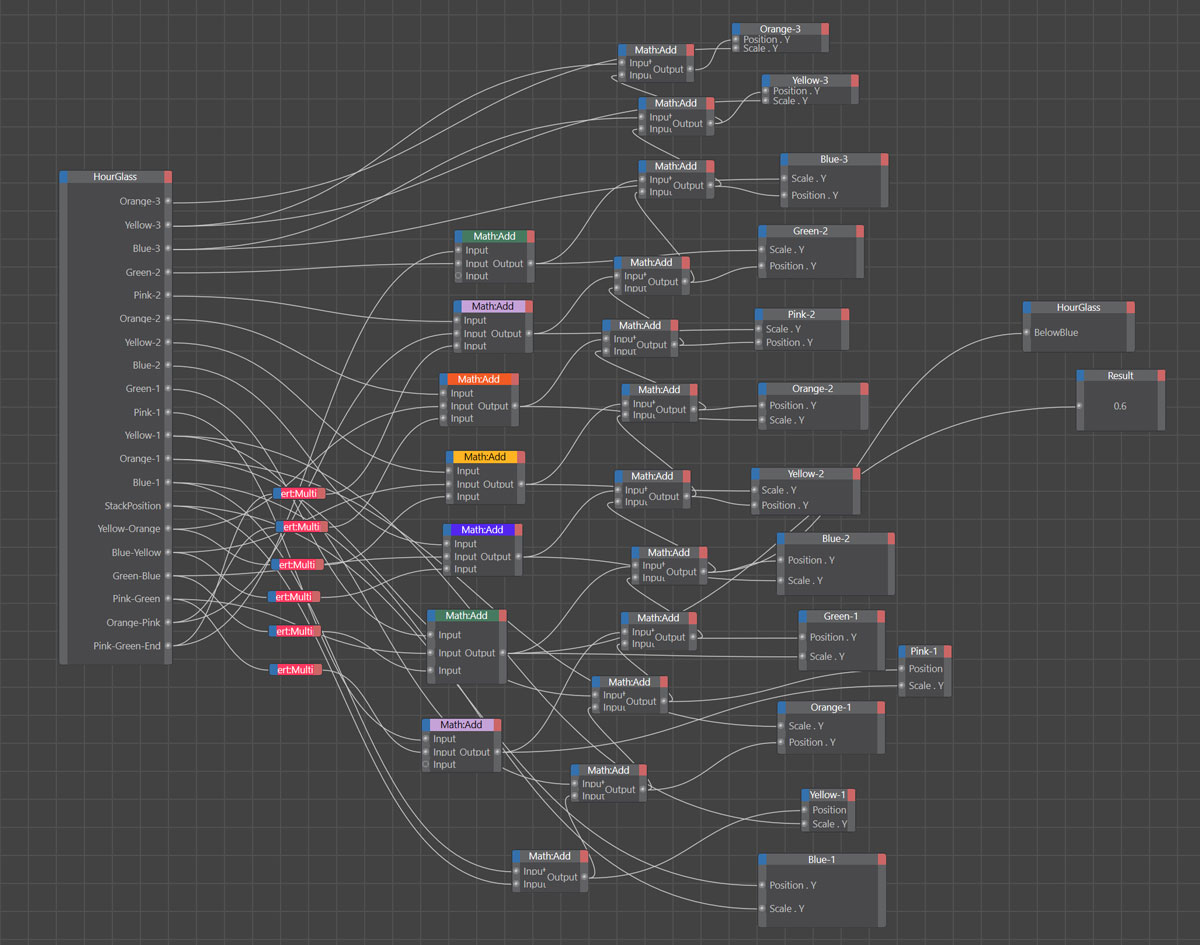Click Position . Y port on Orange-2 node
The image size is (1200, 945).
(x=762, y=406)
